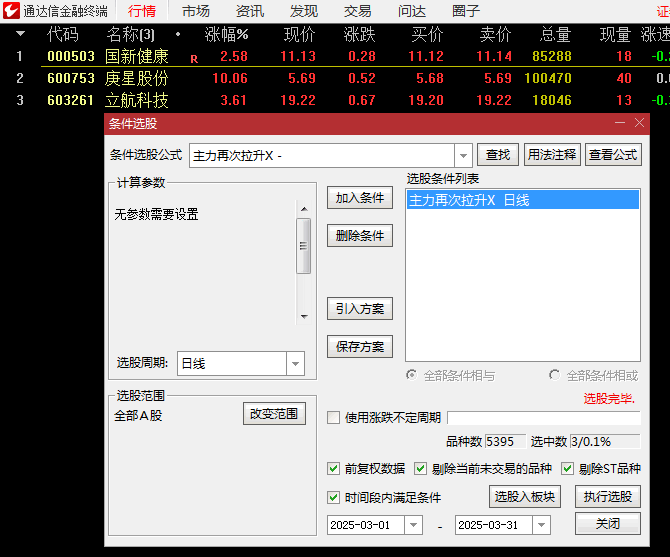The width and height of the screenshot is (670, 557).
Task: Click the parameter list scroll up arrow
Action: 304,209
